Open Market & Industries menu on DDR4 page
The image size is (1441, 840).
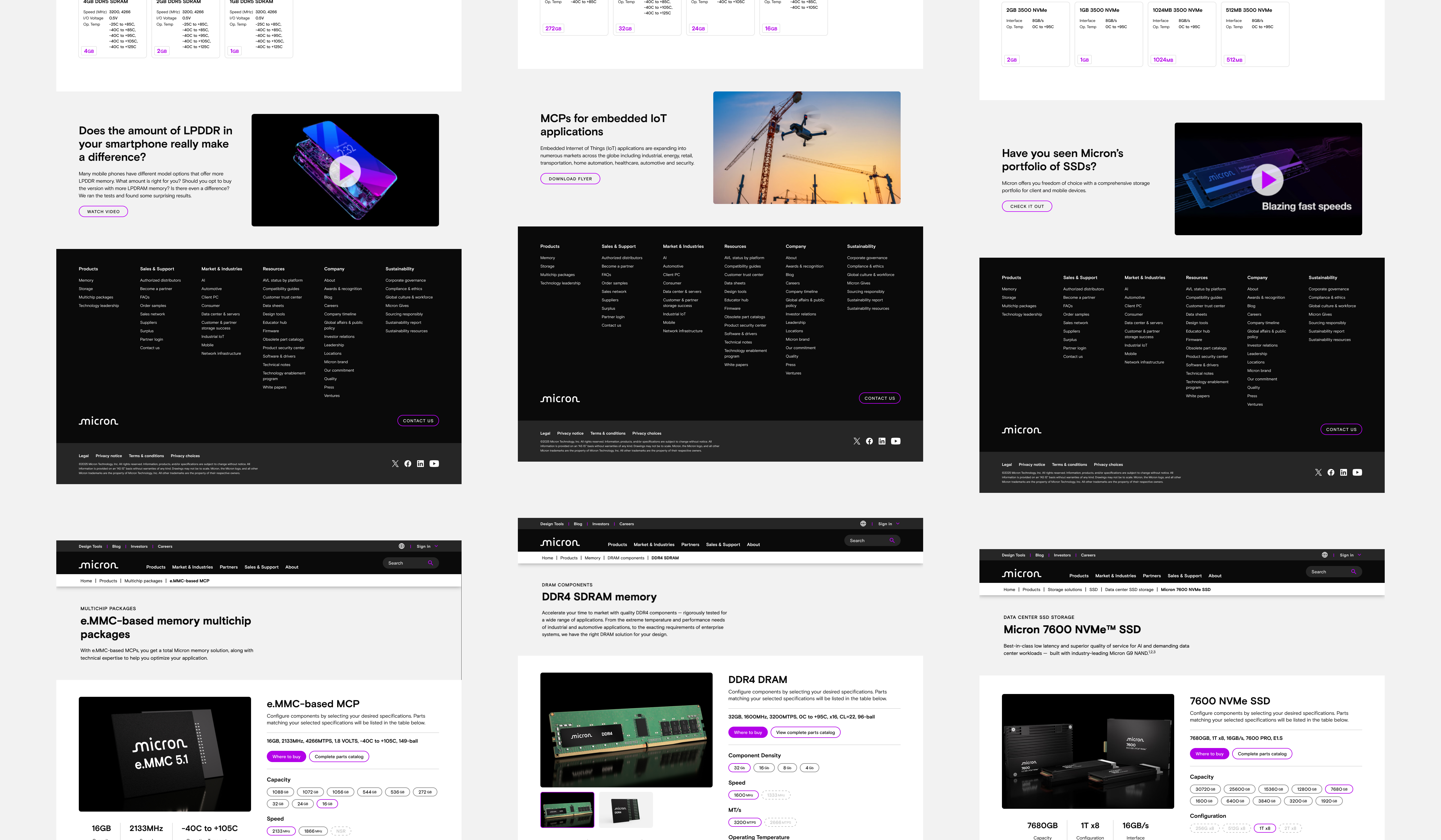[654, 545]
